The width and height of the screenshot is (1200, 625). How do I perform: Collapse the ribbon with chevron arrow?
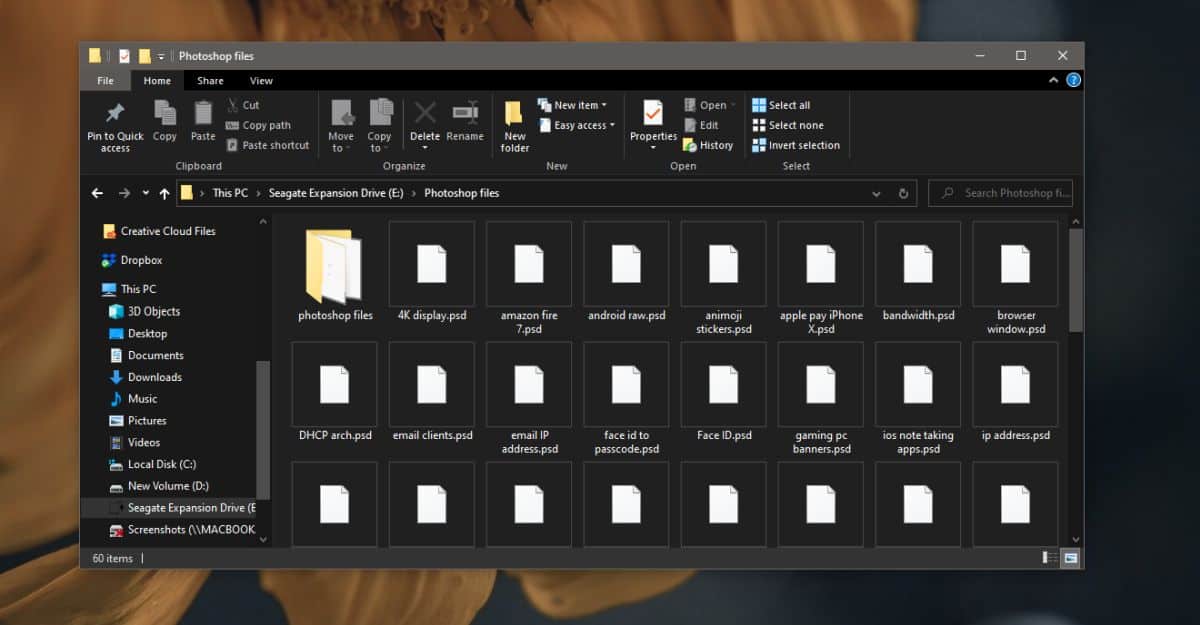tap(1055, 81)
